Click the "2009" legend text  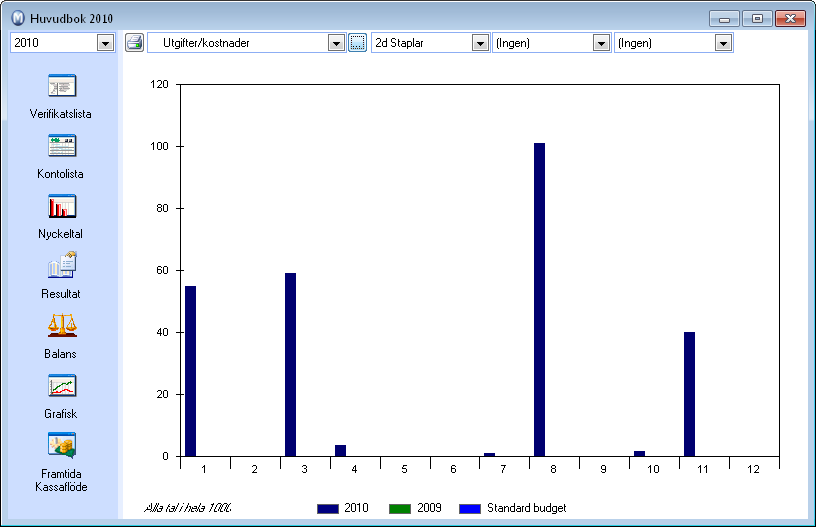429,508
